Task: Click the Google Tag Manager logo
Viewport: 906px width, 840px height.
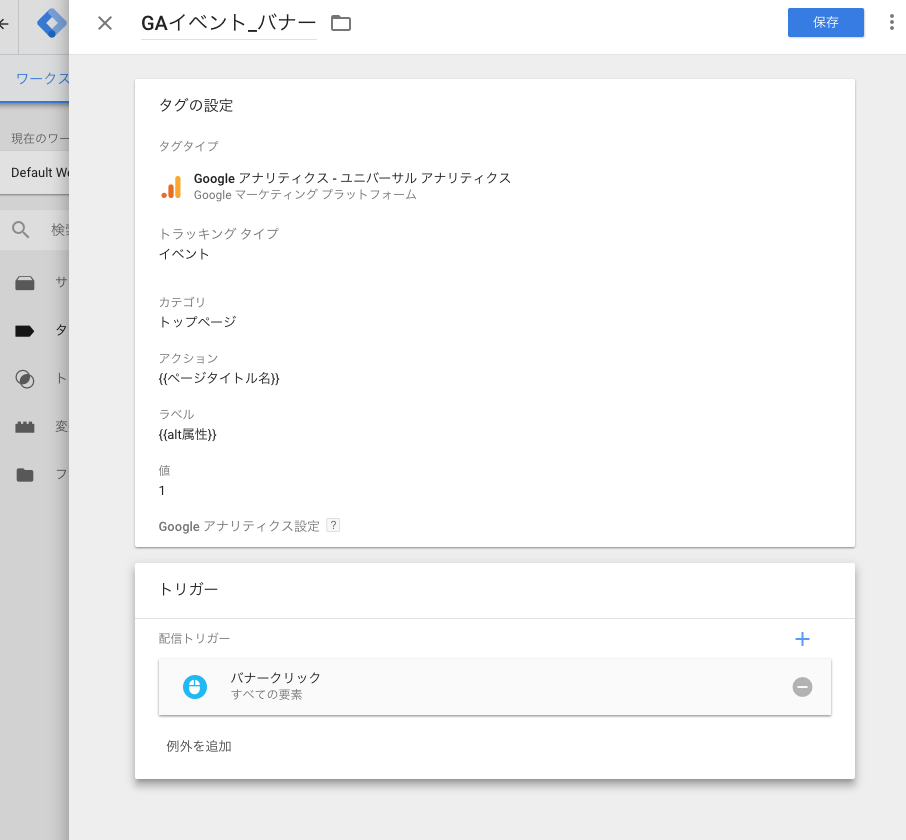Action: coord(51,25)
